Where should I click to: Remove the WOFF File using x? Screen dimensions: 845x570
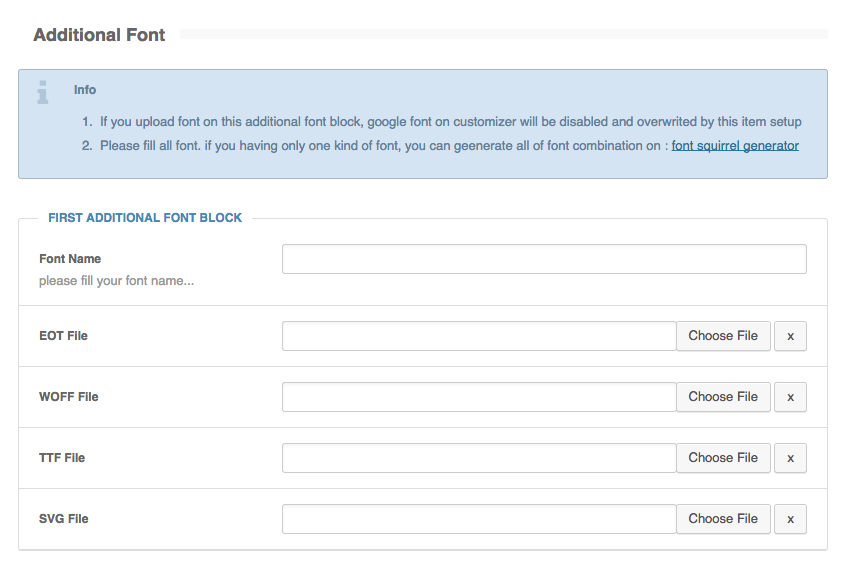pyautogui.click(x=790, y=397)
